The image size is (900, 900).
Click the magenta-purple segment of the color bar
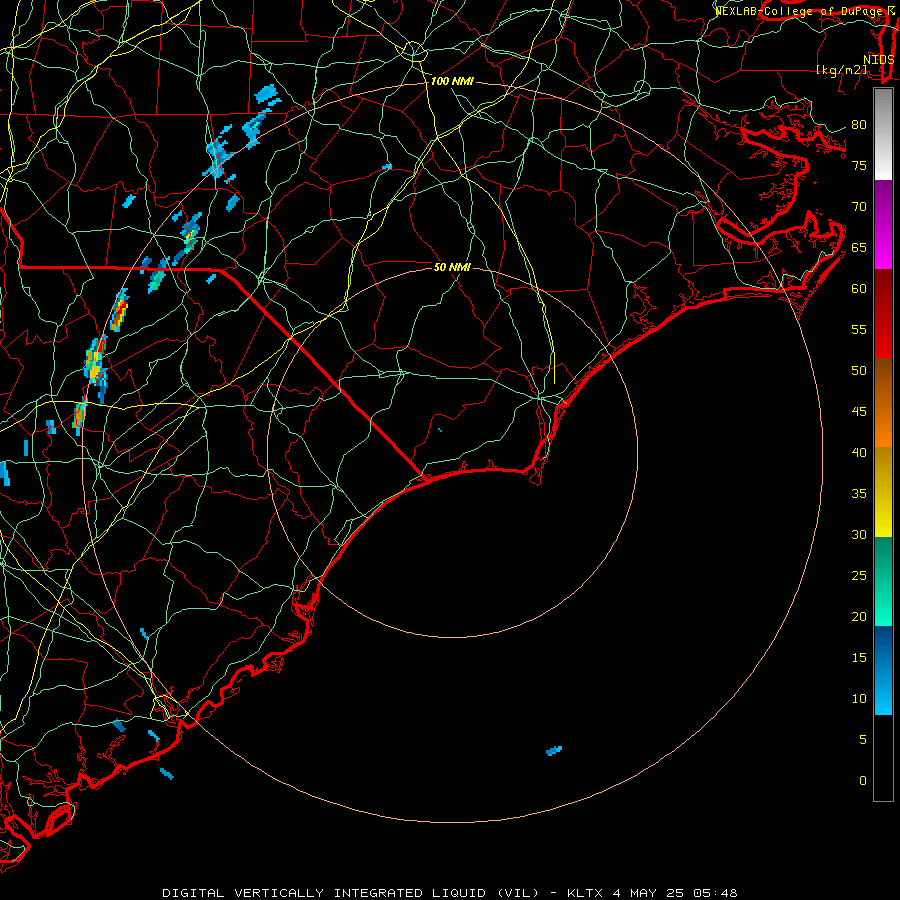pos(883,225)
